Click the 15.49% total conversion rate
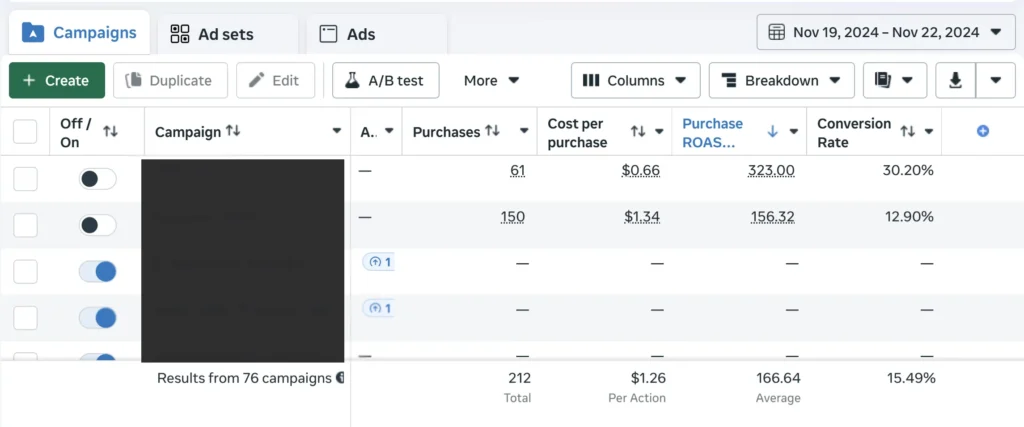Screen dimensions: 1024x427 910,378
